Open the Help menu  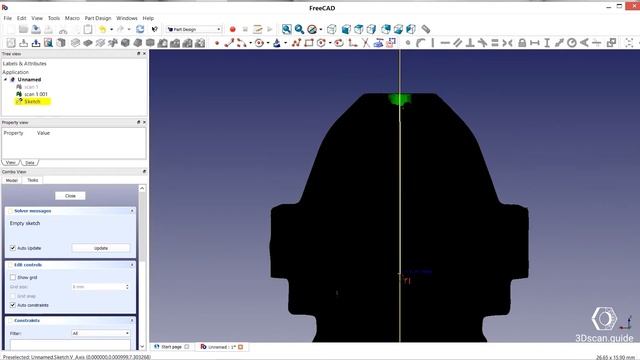pyautogui.click(x=148, y=18)
